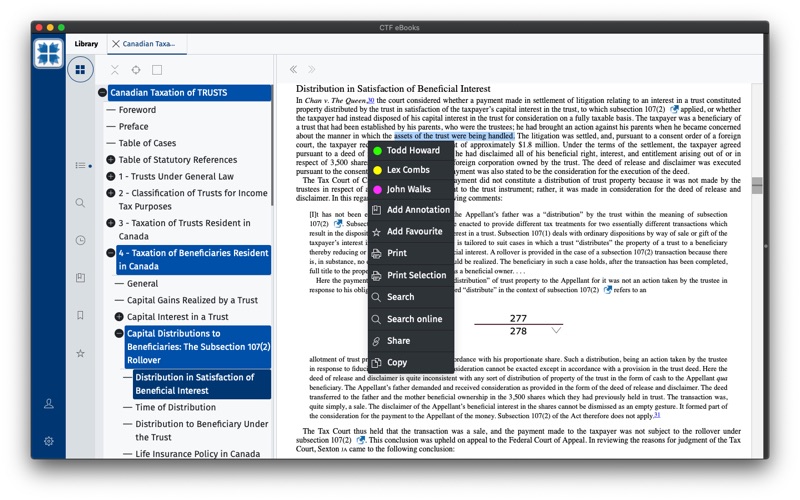Open Life Insurance Policy in Canada entry
Screen dimensions: 800x500
click(x=197, y=454)
